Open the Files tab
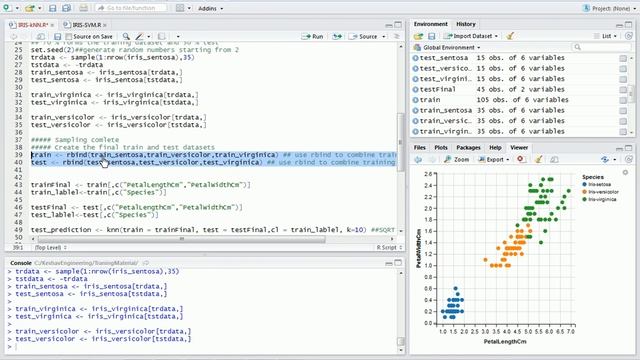The height and width of the screenshot is (360, 640). point(420,147)
